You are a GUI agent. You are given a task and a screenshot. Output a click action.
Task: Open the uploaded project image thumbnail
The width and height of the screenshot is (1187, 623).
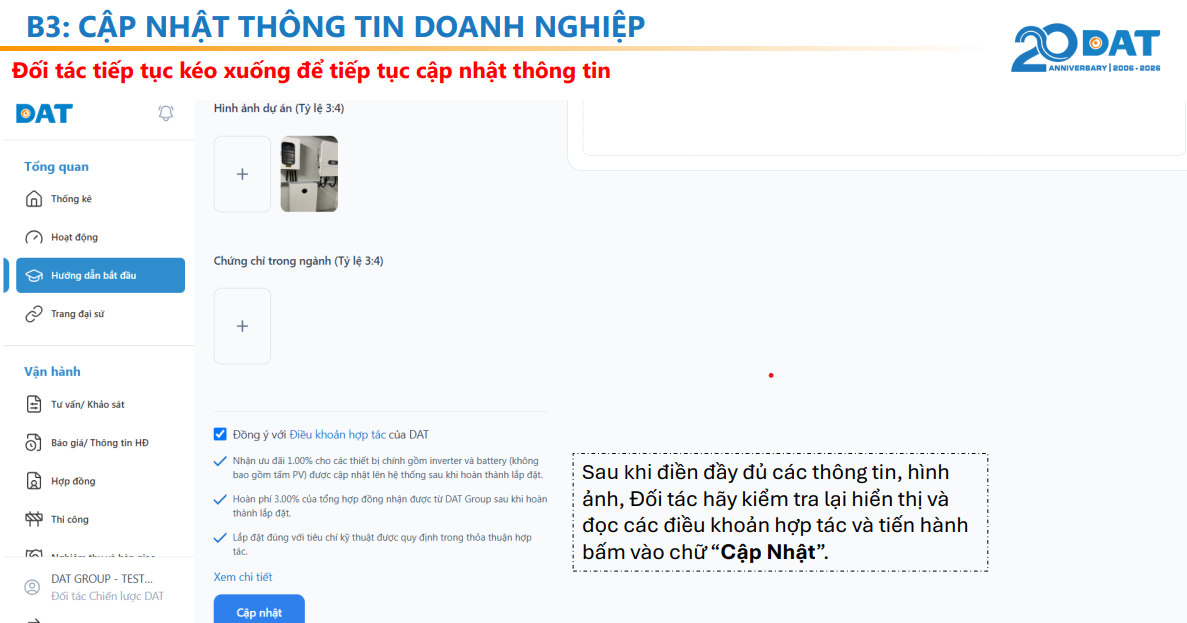click(309, 174)
